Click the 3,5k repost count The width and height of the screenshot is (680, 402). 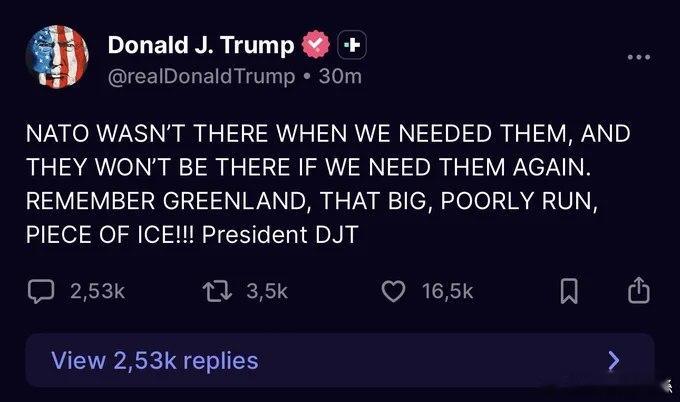tap(267, 291)
